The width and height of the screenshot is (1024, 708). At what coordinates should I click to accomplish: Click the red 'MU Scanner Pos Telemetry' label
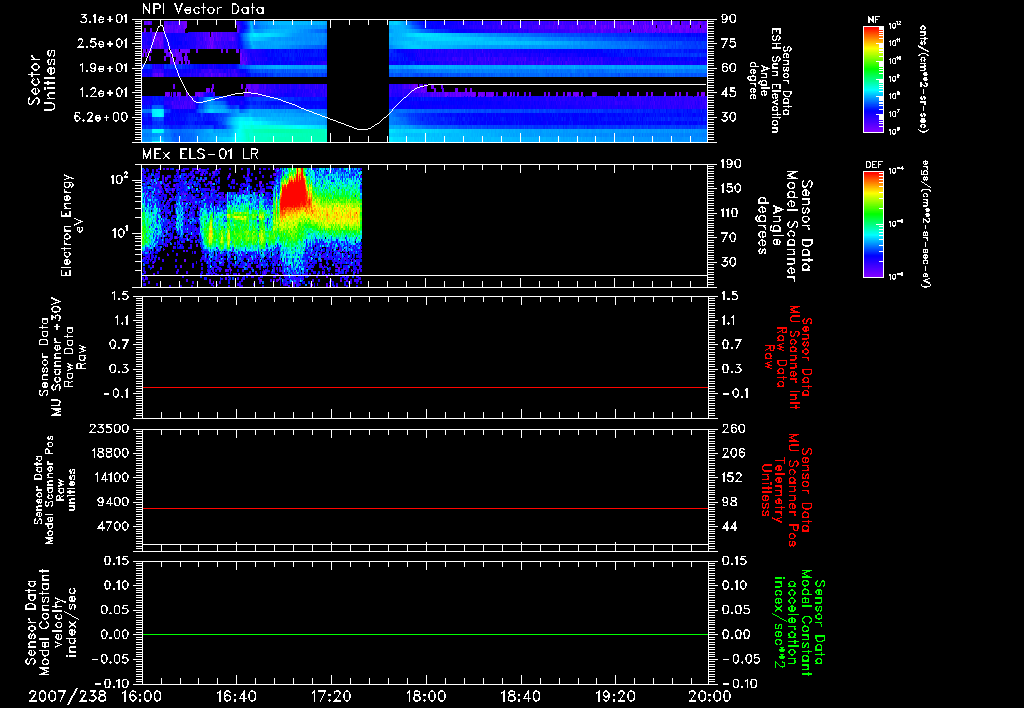(x=786, y=489)
